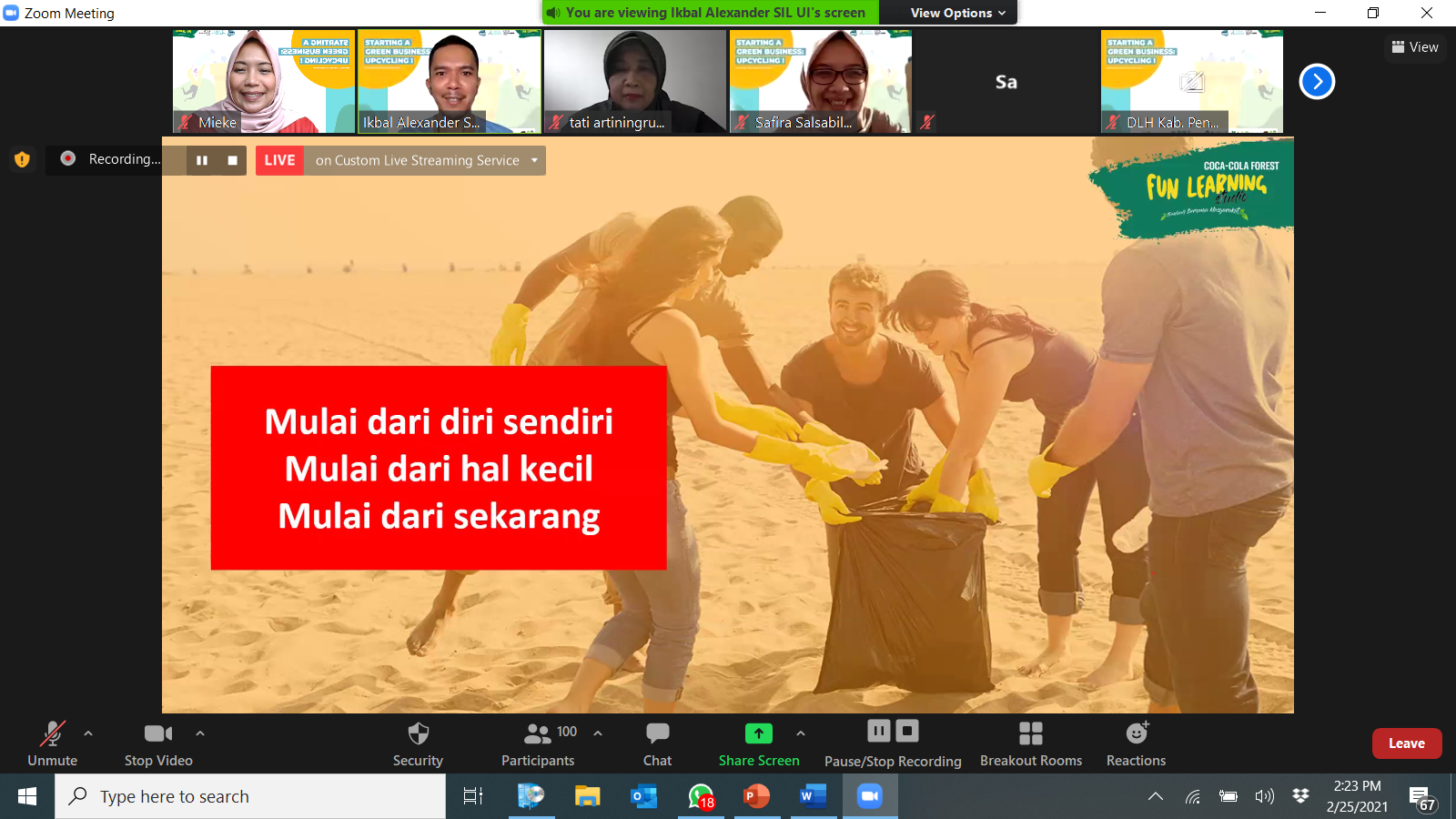Select tati artiningru's video thumbnail
This screenshot has height=819, width=1456.
[635, 82]
